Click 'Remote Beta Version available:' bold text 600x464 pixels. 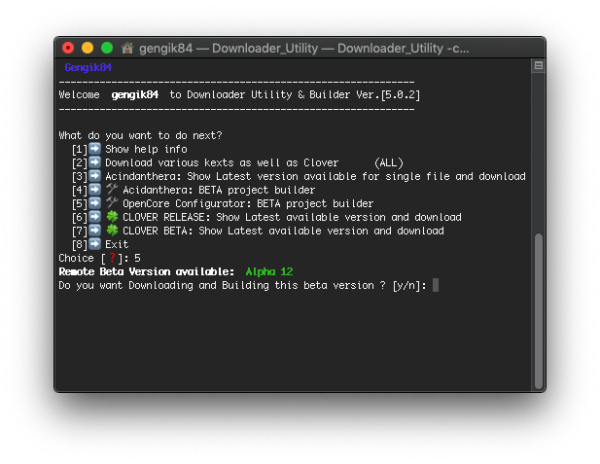[x=146, y=272]
